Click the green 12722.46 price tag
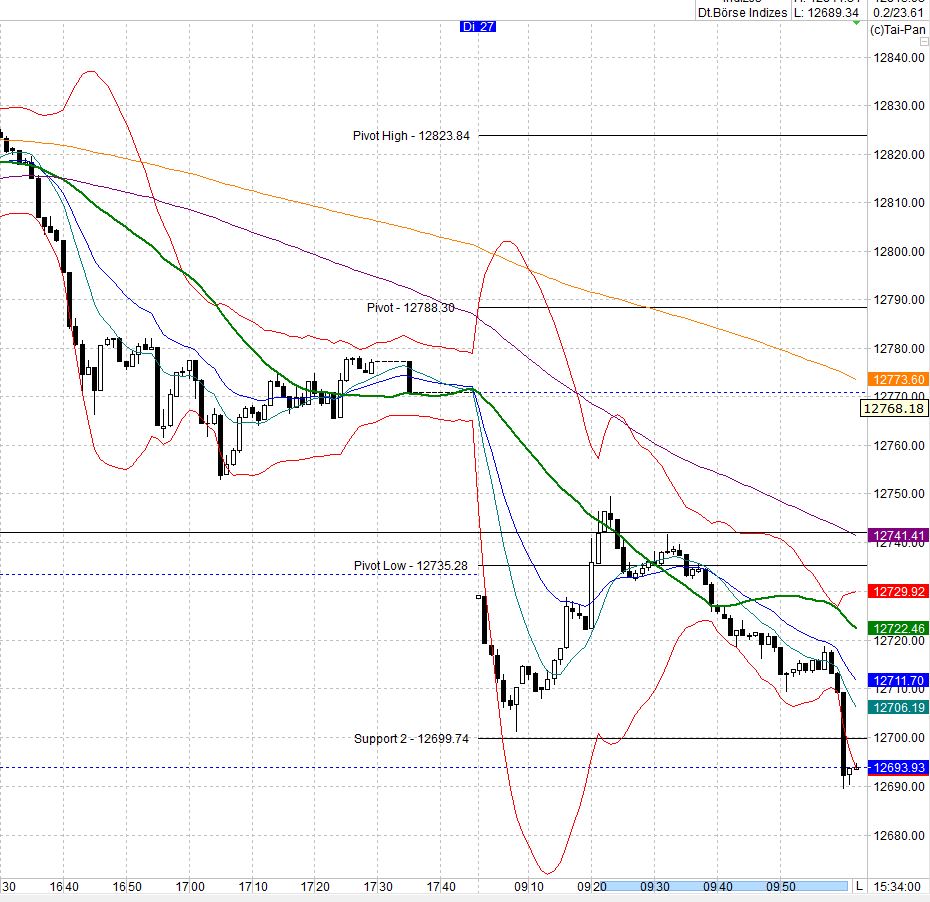This screenshot has height=902, width=930. point(898,628)
